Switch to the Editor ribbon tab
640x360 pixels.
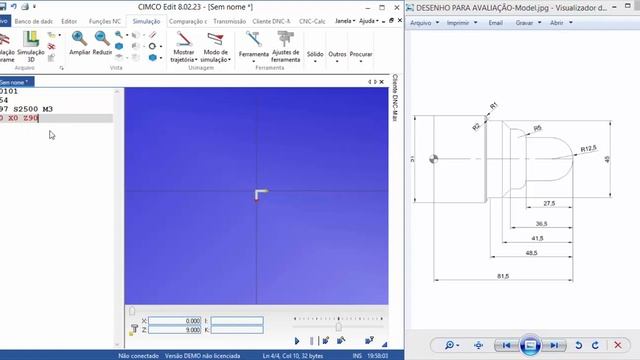[69, 21]
